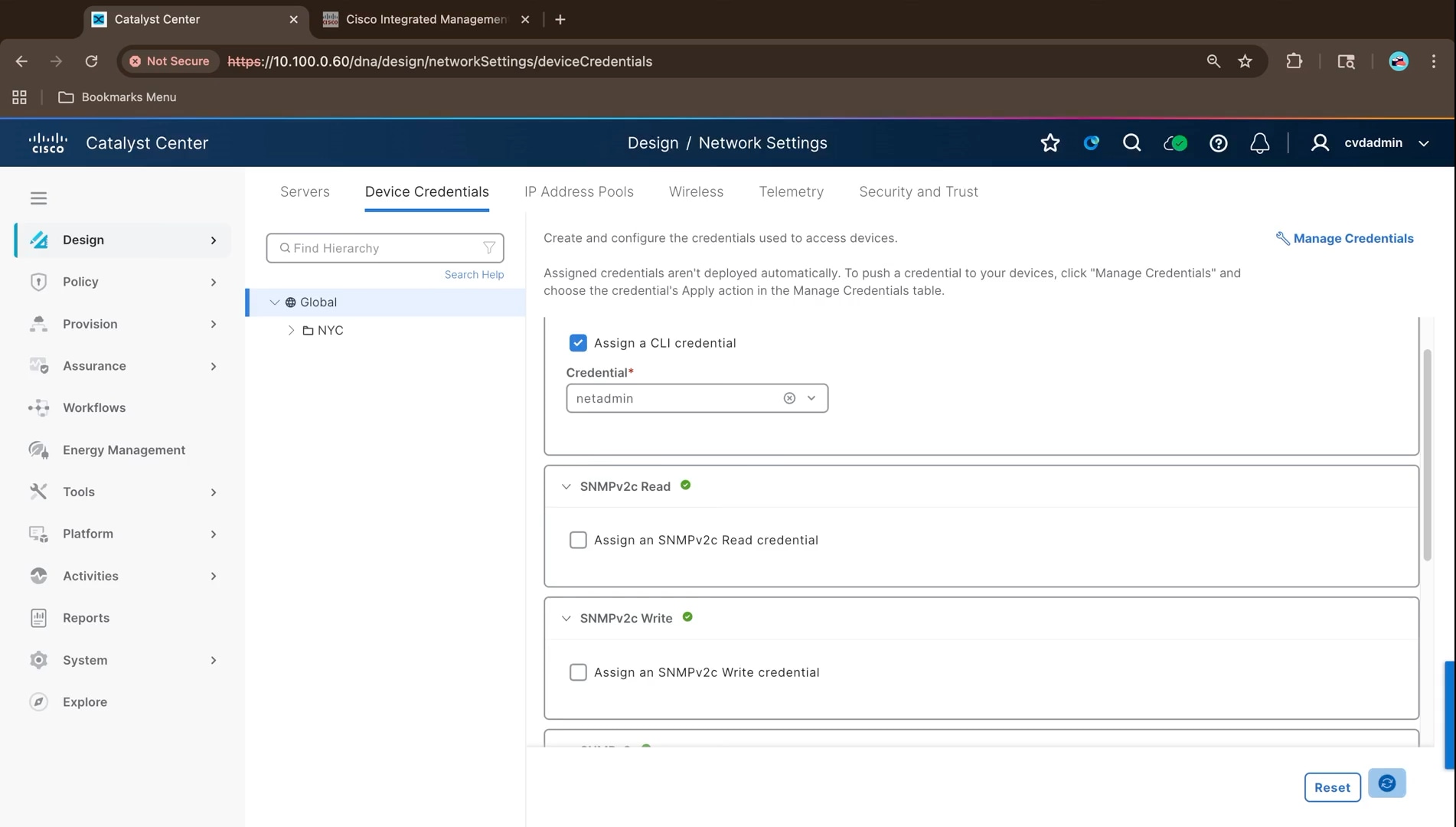The width and height of the screenshot is (1456, 827).
Task: Open the help question mark icon
Action: (x=1218, y=143)
